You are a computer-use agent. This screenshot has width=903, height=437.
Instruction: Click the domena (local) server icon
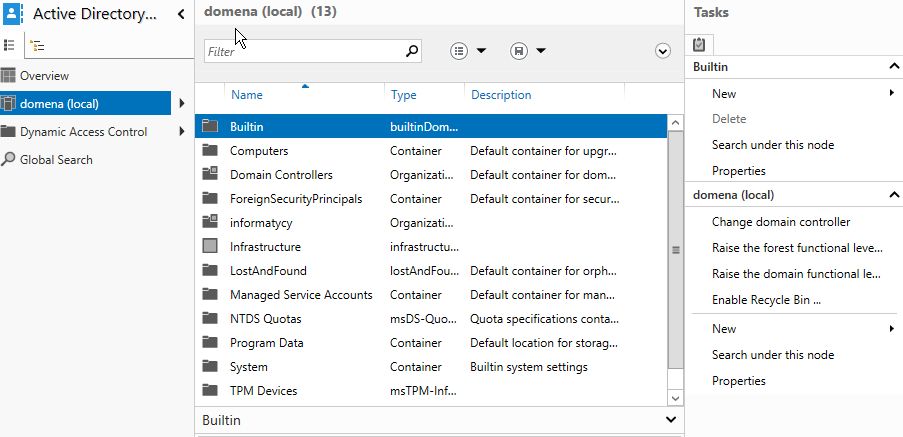tap(8, 104)
